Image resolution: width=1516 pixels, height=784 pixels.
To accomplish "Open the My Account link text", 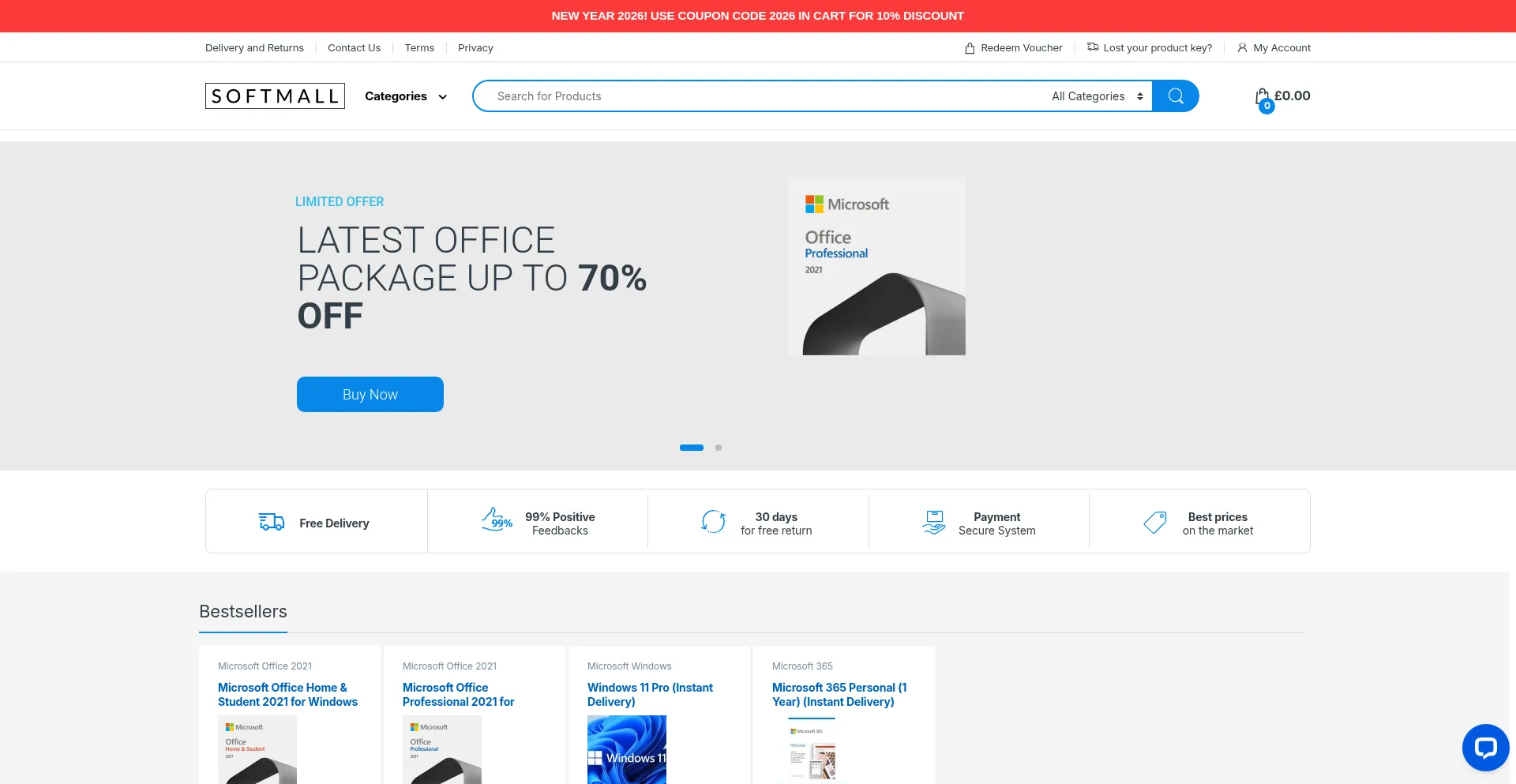I will click(1281, 48).
